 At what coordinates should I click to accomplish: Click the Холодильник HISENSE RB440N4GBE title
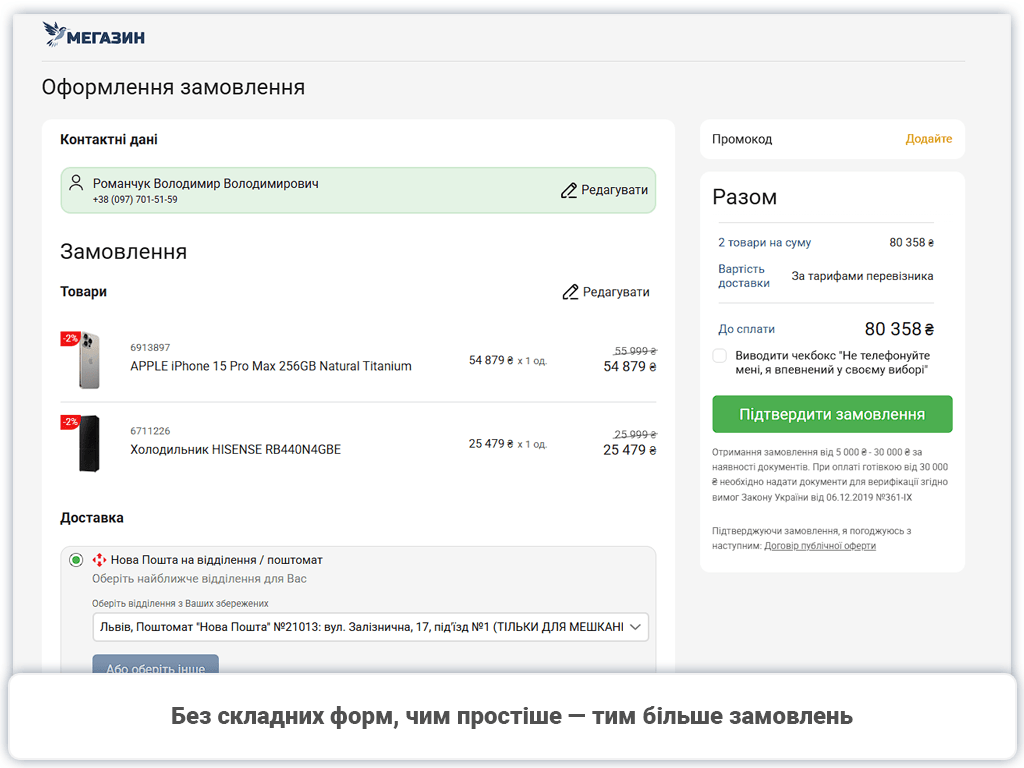(235, 449)
